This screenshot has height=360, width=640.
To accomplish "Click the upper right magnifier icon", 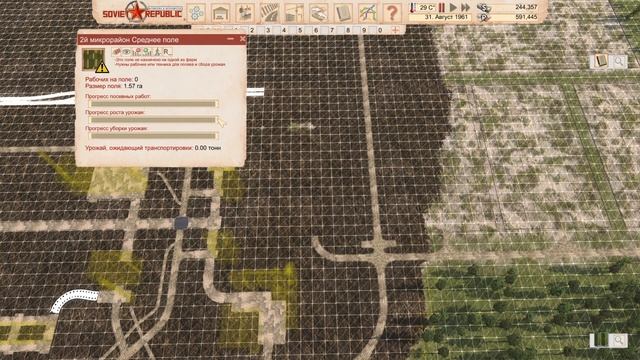I will (x=619, y=61).
